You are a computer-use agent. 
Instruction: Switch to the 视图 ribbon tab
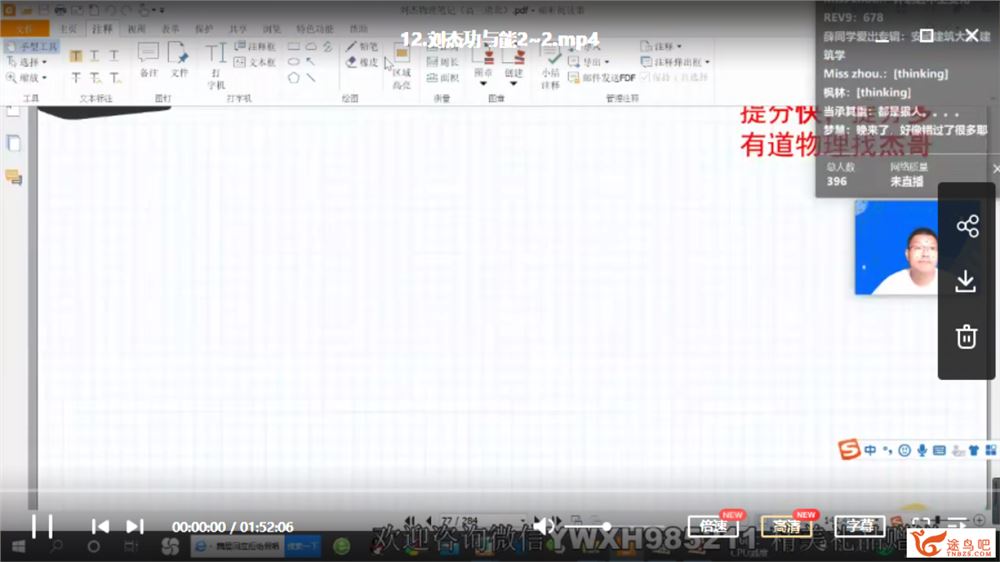point(136,29)
